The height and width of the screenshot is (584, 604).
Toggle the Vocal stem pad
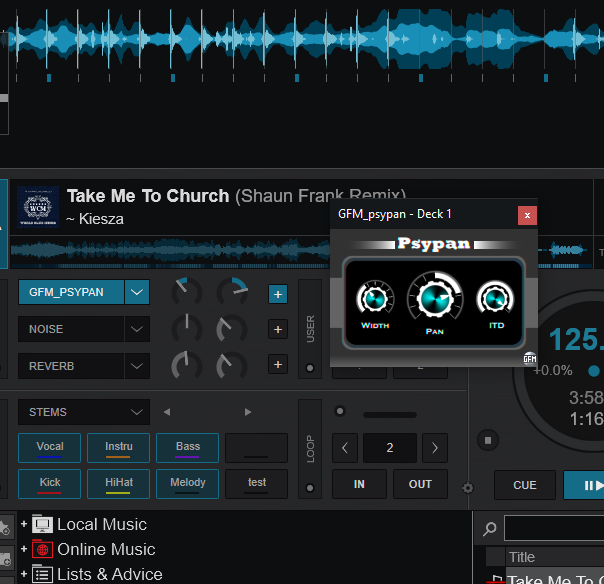coord(50,448)
